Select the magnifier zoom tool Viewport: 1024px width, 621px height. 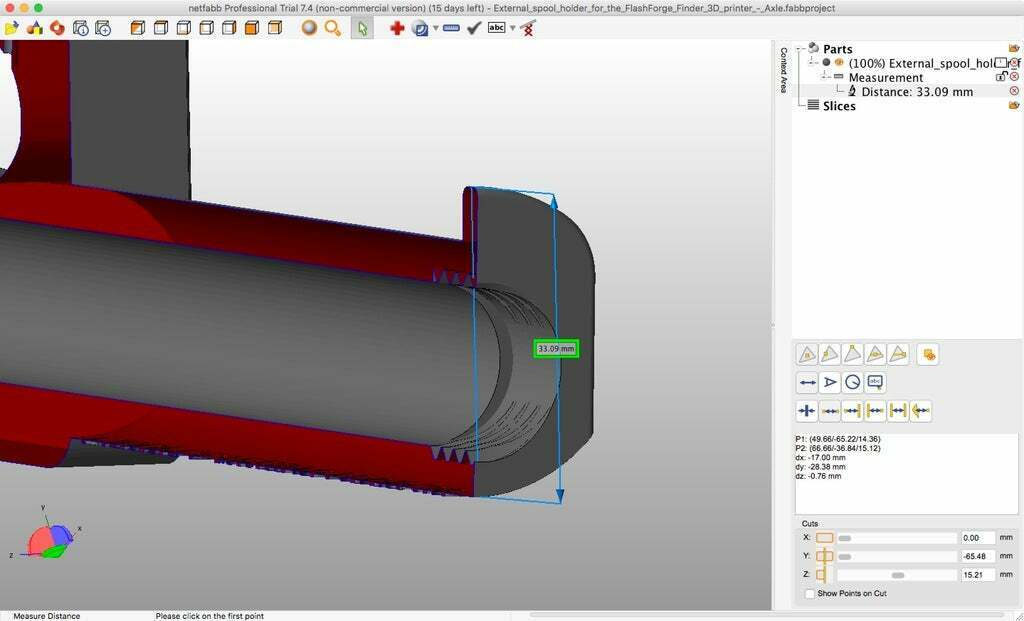[333, 28]
